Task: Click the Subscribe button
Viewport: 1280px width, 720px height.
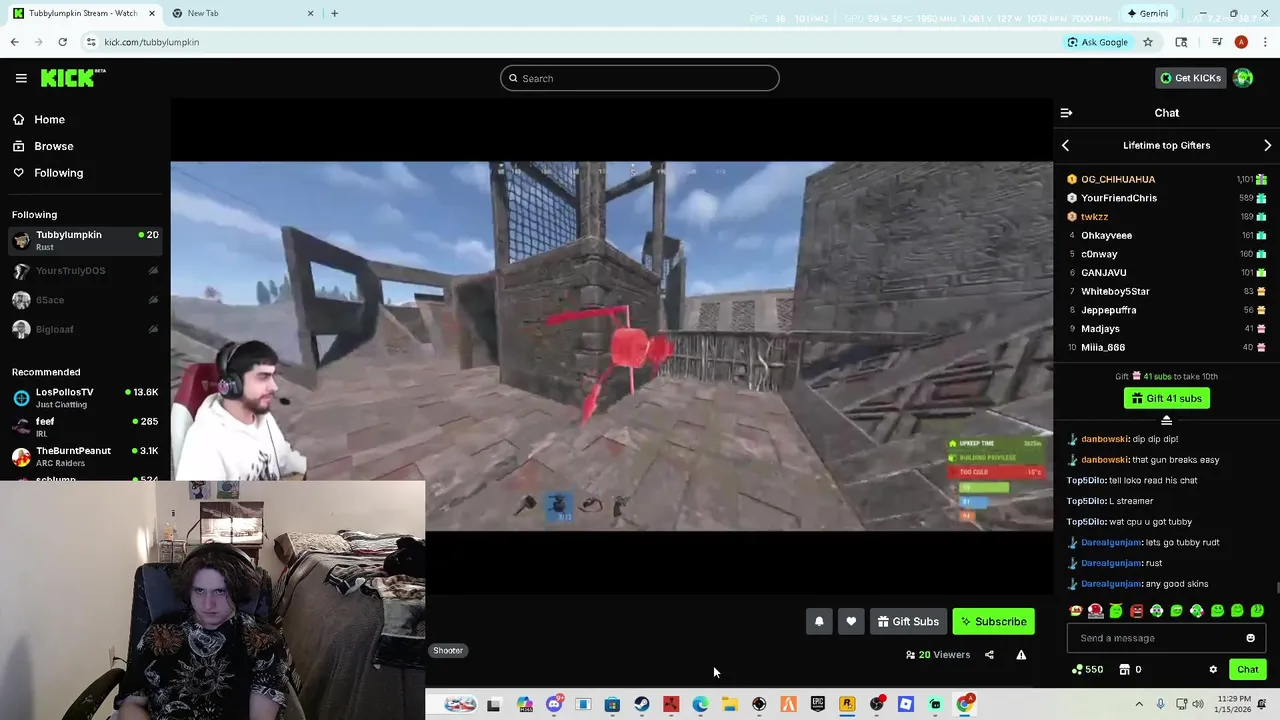Action: click(x=993, y=622)
